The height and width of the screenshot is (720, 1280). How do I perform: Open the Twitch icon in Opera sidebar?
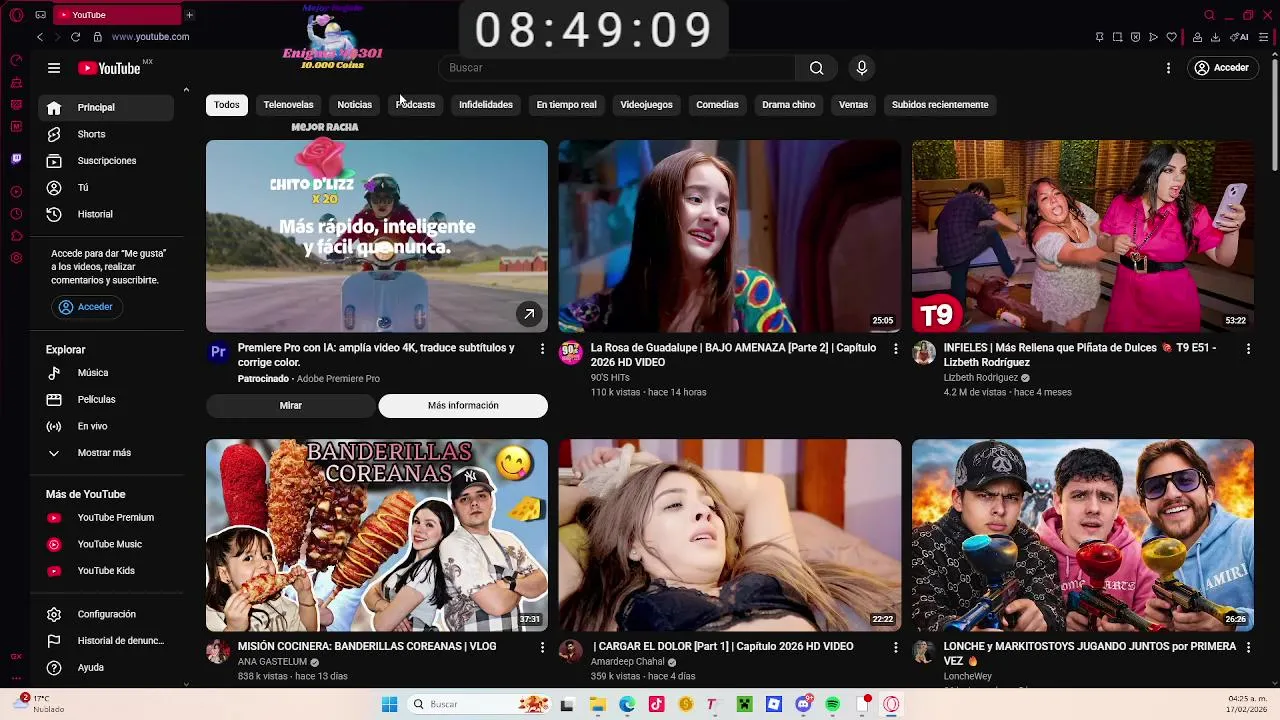click(x=16, y=159)
